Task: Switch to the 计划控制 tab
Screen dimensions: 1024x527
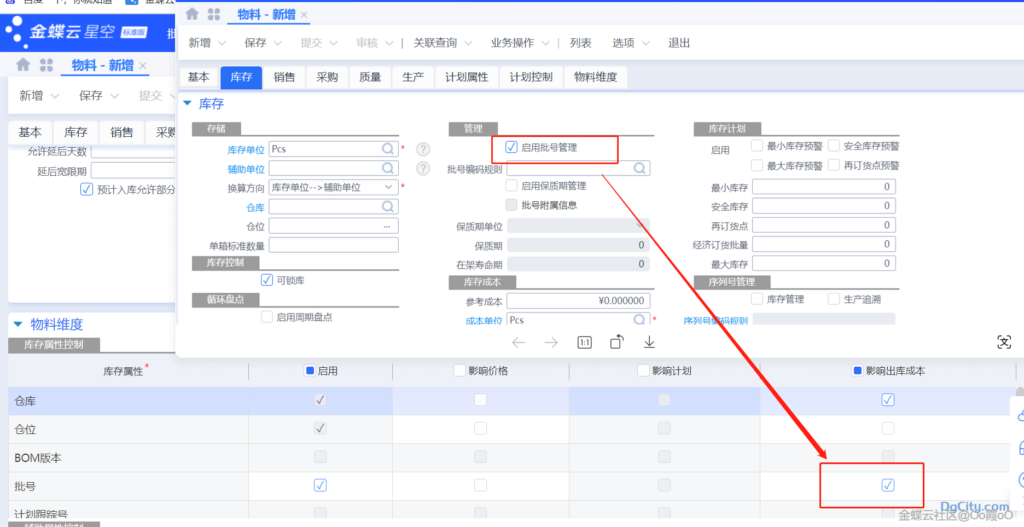Action: (530, 77)
